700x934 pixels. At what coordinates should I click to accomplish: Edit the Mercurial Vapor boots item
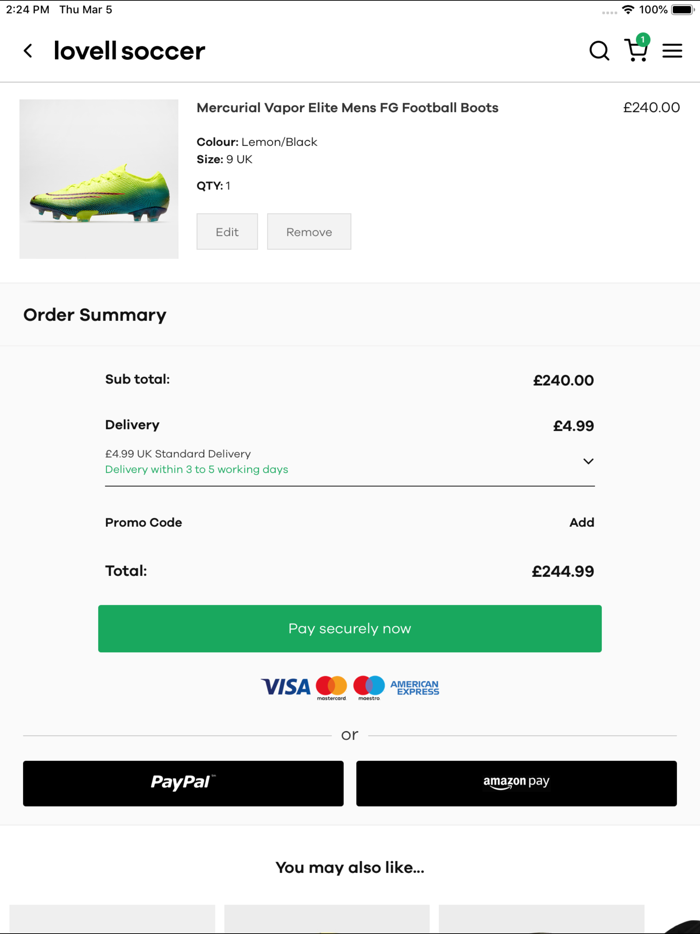227,232
